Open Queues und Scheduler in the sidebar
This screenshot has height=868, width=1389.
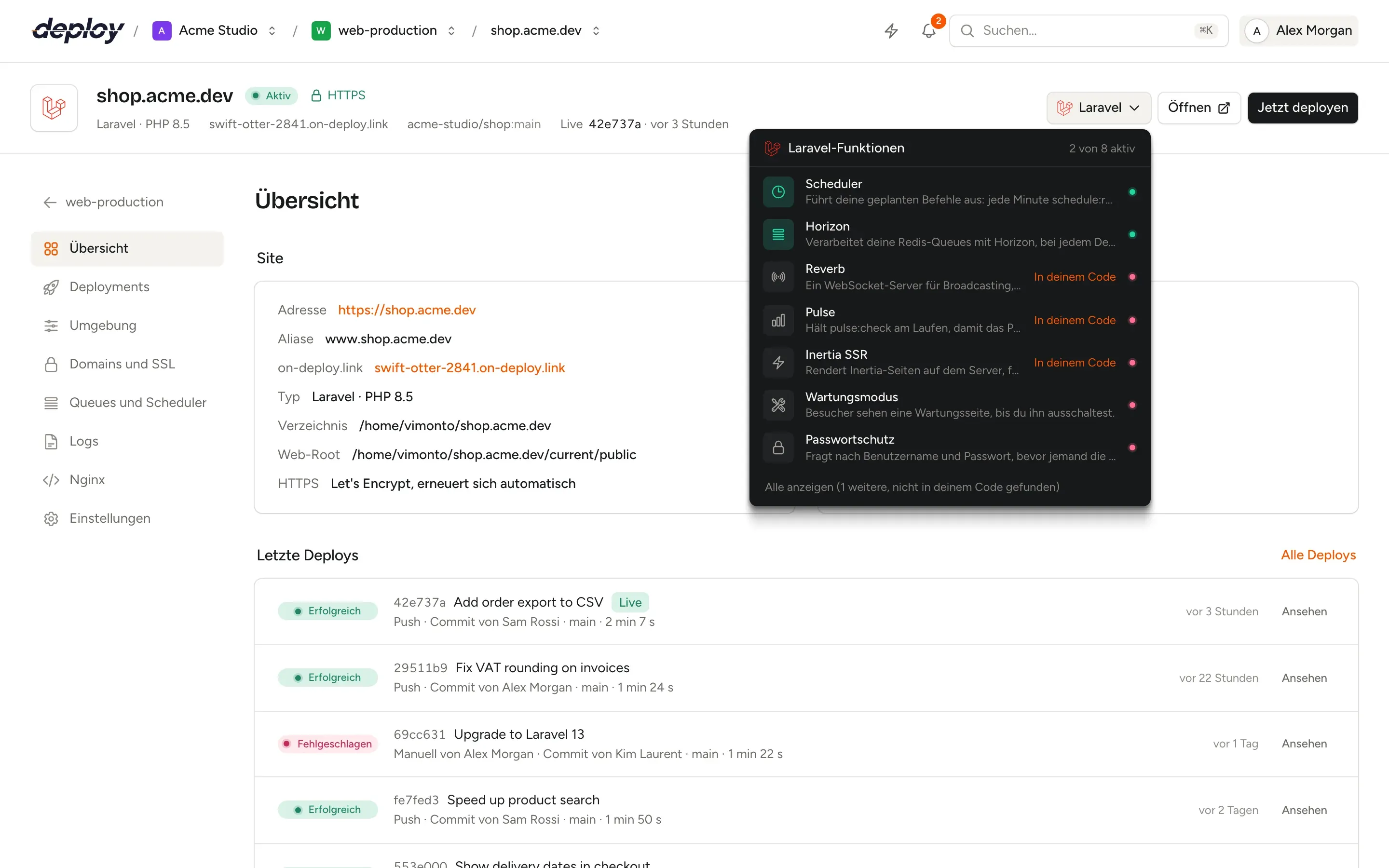tap(127, 403)
